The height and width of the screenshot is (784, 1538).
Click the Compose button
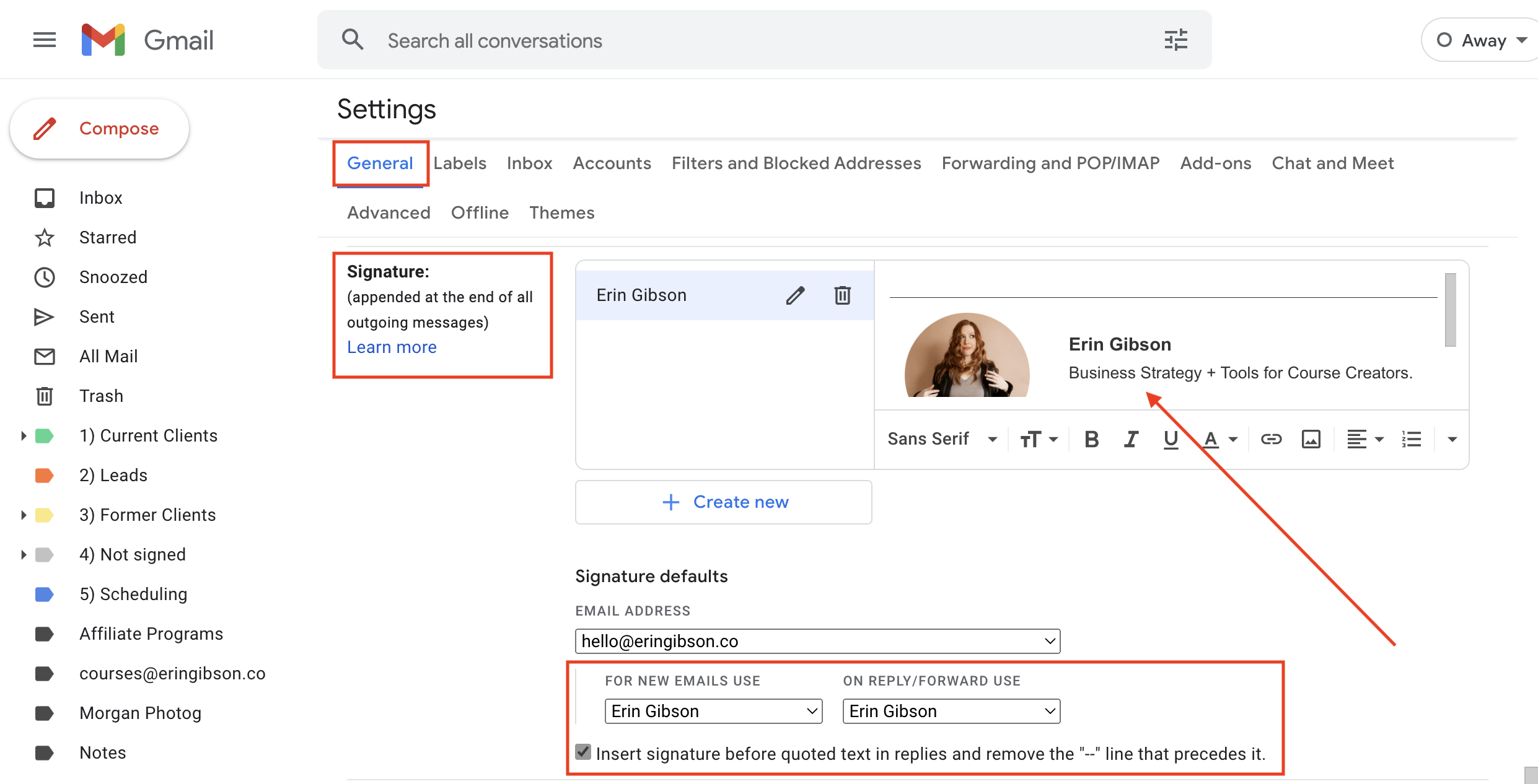coord(99,129)
